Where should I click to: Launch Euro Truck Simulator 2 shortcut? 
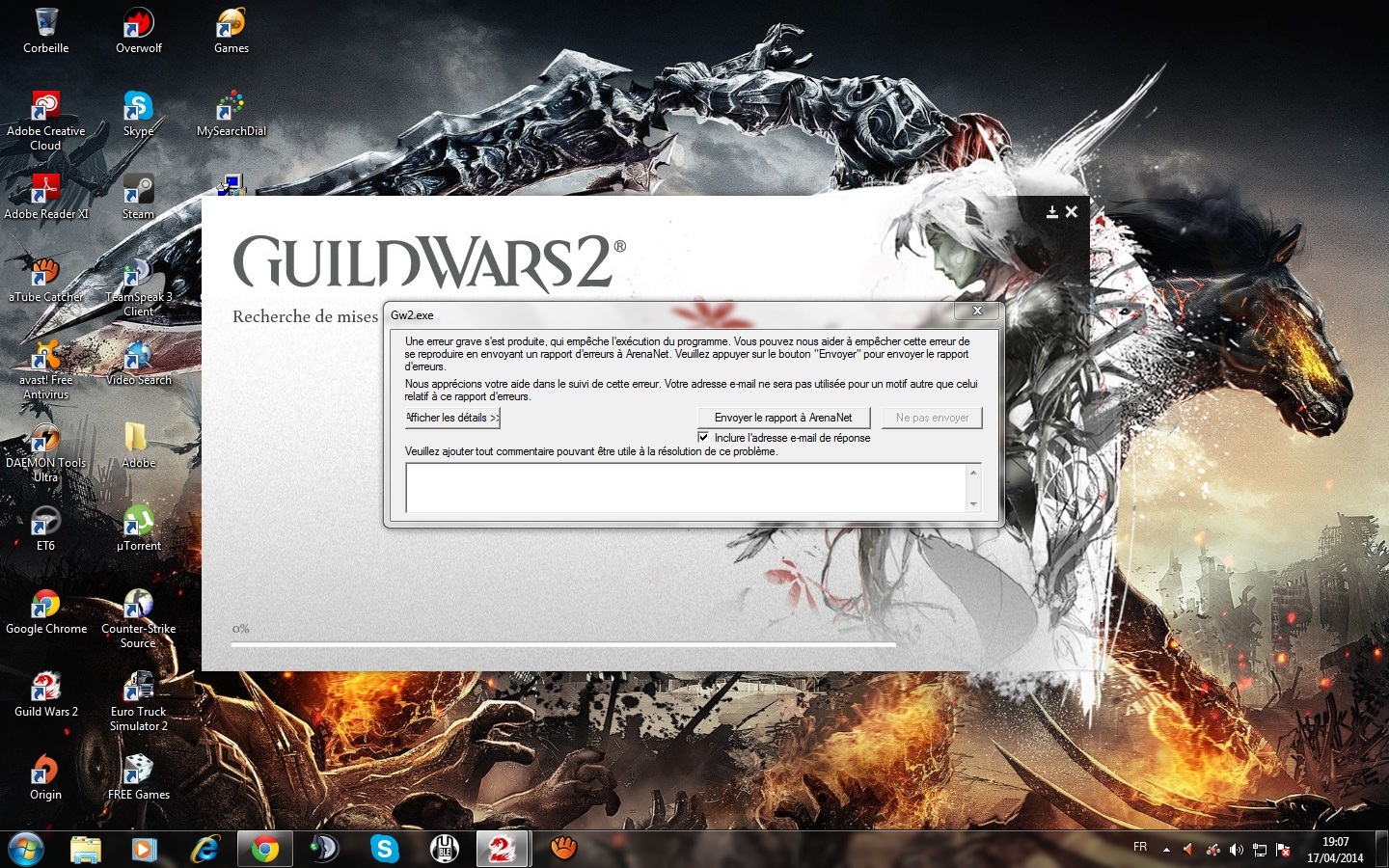(139, 701)
